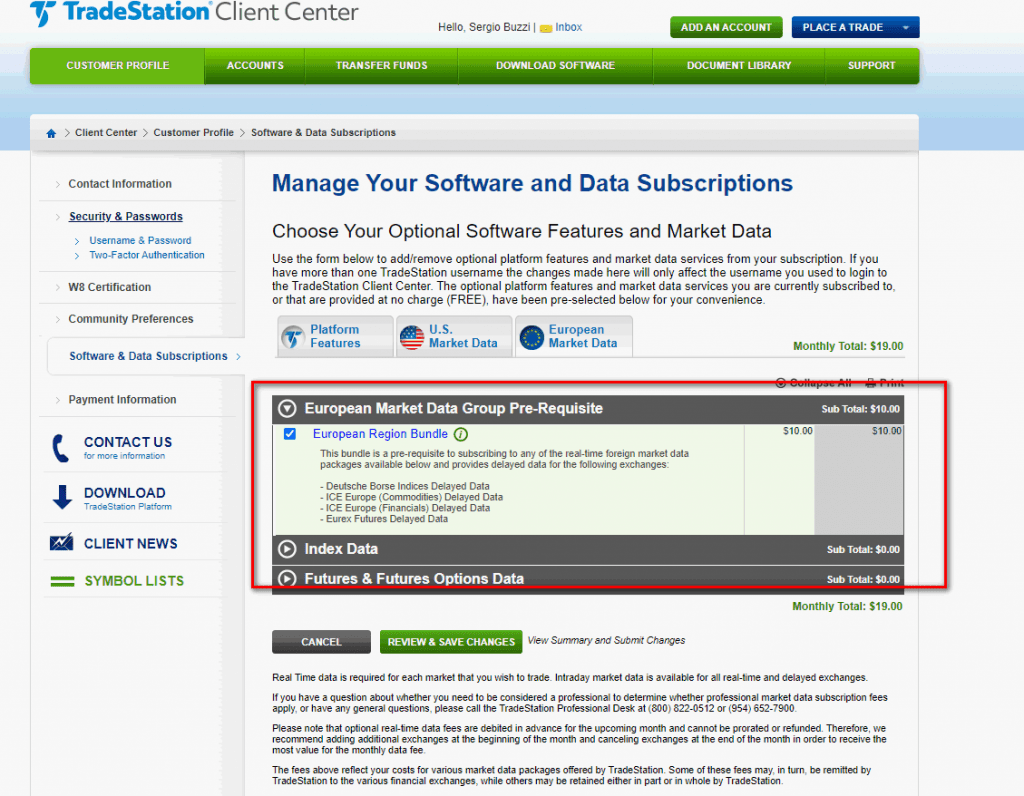The width and height of the screenshot is (1024, 796).
Task: Open the Inbox link
Action: 568,27
